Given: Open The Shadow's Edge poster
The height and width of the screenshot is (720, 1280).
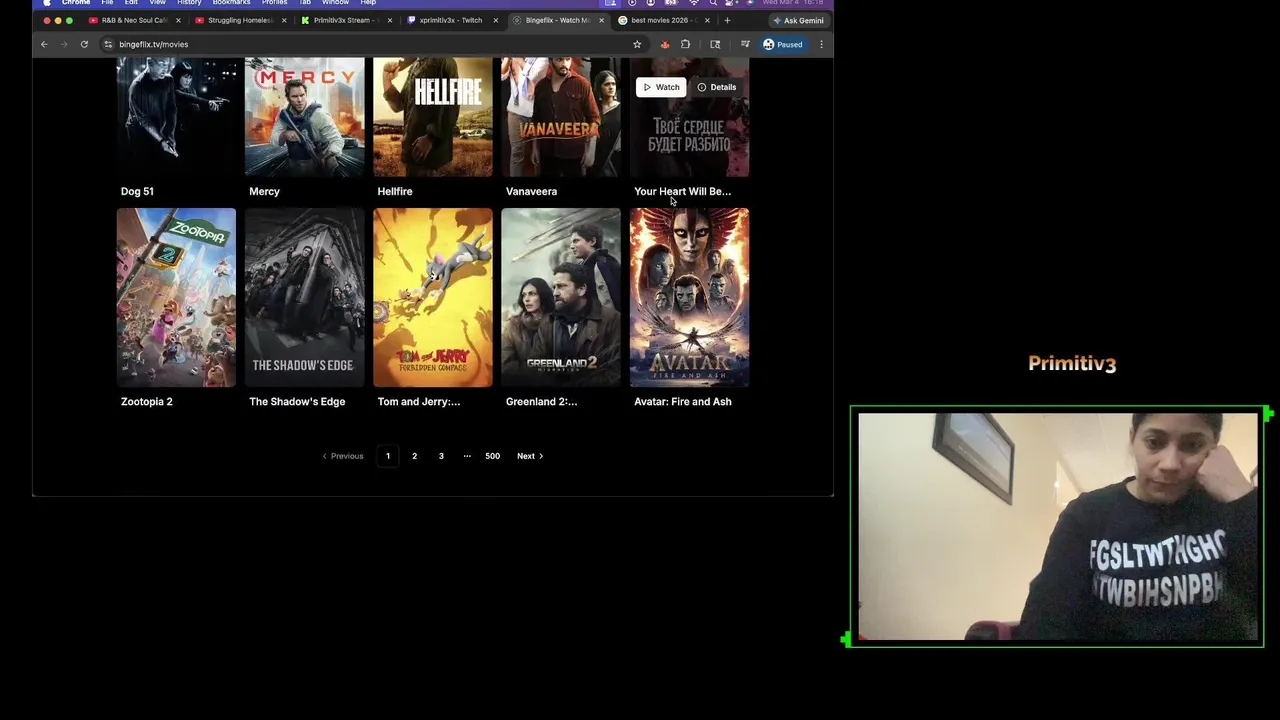Looking at the screenshot, I should point(305,297).
